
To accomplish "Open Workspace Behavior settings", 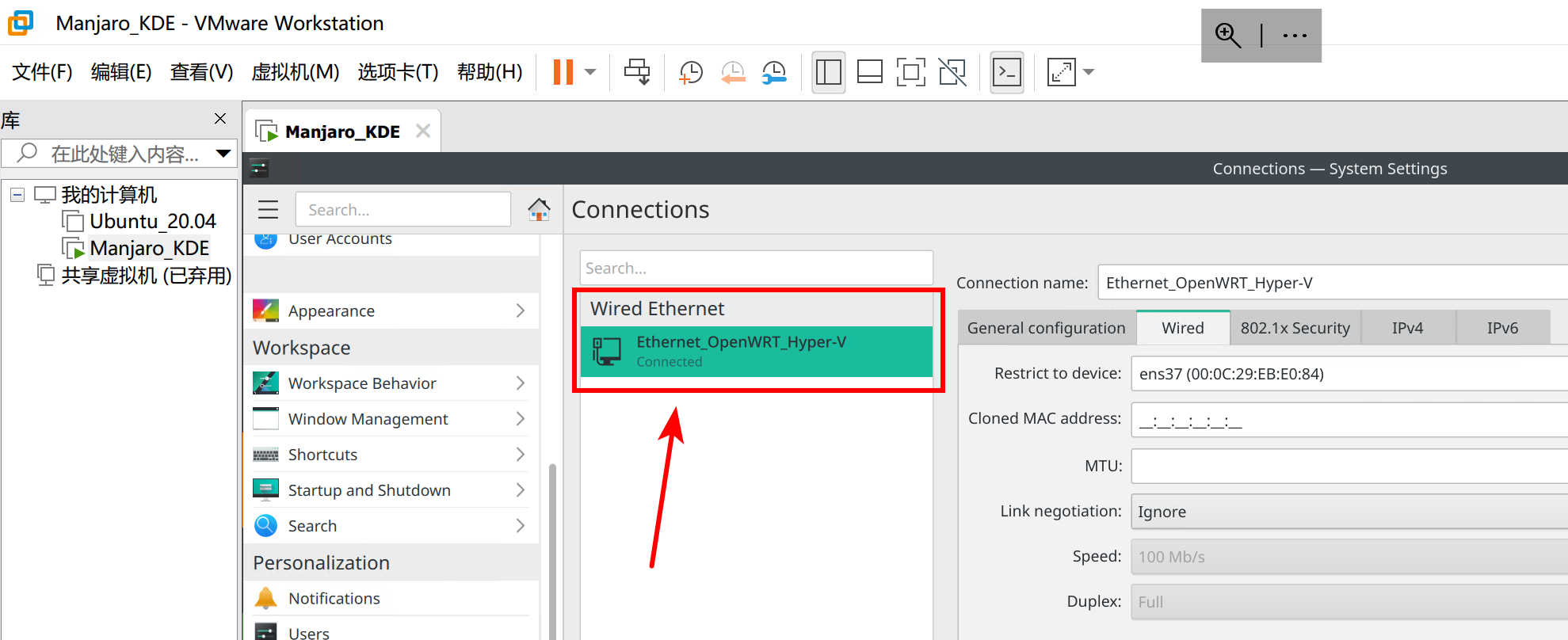I will [x=391, y=383].
